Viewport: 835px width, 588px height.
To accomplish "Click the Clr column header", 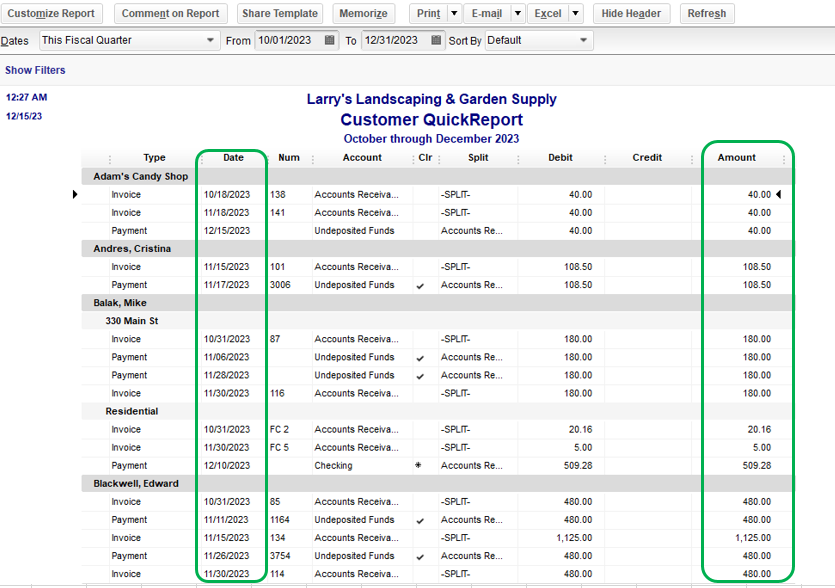I will coord(425,158).
